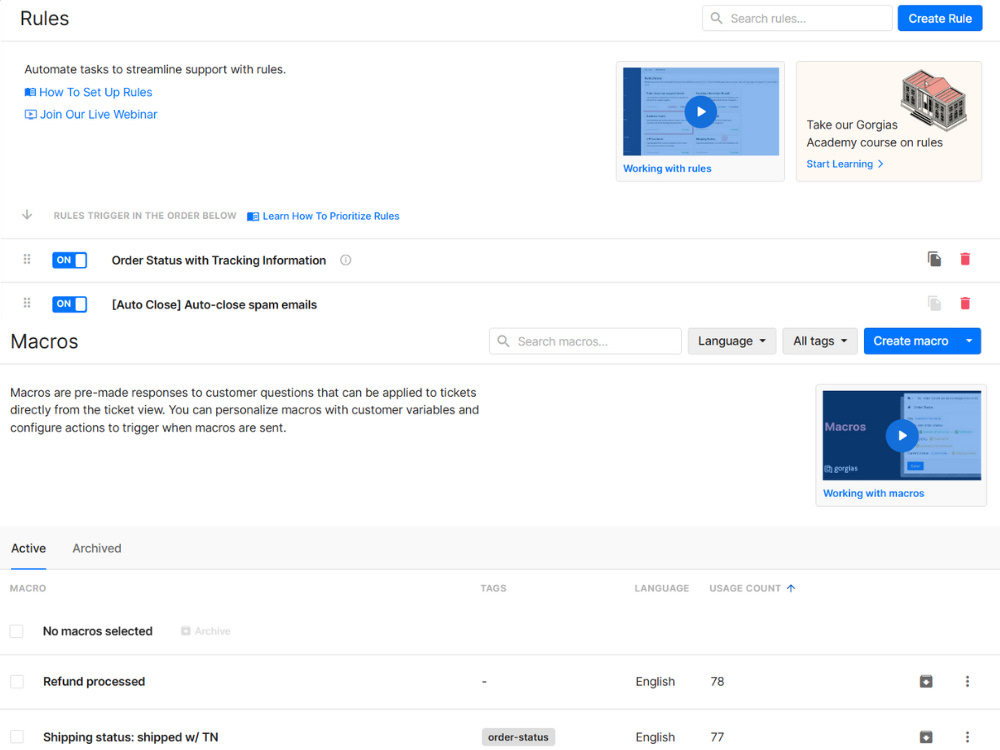Open the All tags filter dropdown
The width and height of the screenshot is (1000, 750).
(820, 341)
